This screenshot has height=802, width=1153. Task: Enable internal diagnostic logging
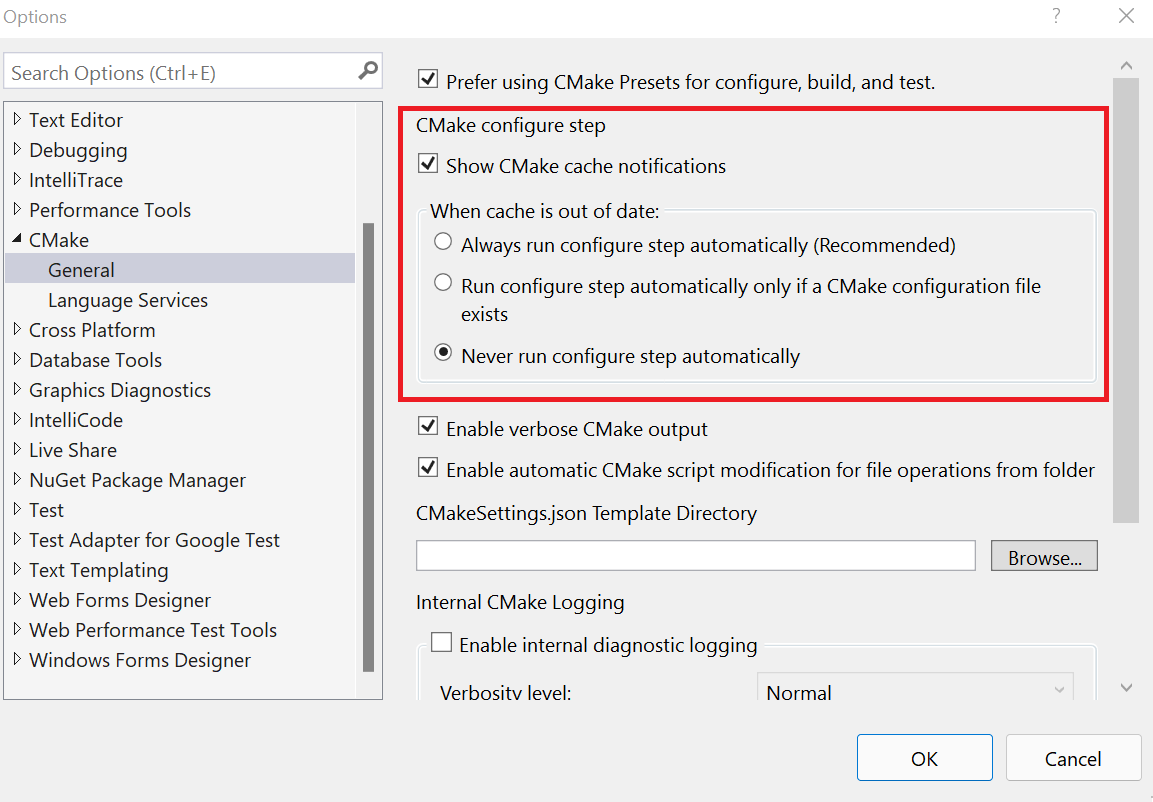tap(441, 641)
